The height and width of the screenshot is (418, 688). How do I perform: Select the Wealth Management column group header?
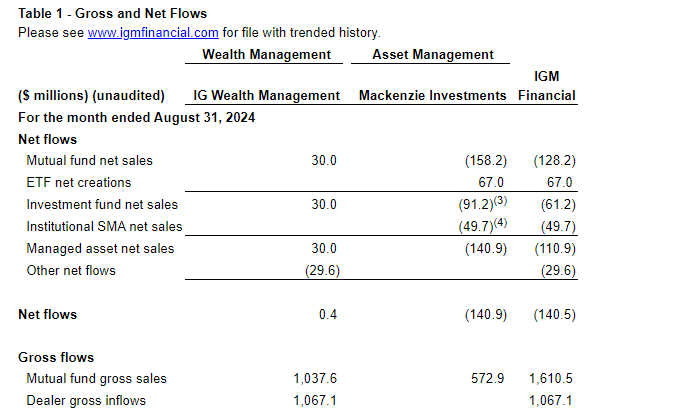tap(266, 54)
